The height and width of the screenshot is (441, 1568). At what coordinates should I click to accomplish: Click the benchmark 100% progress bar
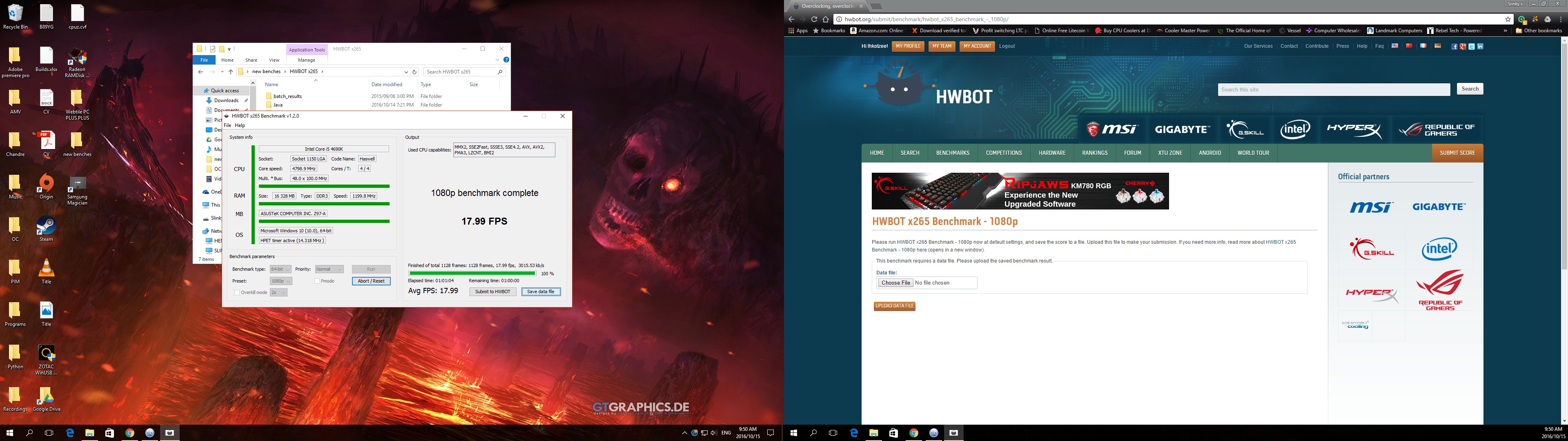point(472,274)
